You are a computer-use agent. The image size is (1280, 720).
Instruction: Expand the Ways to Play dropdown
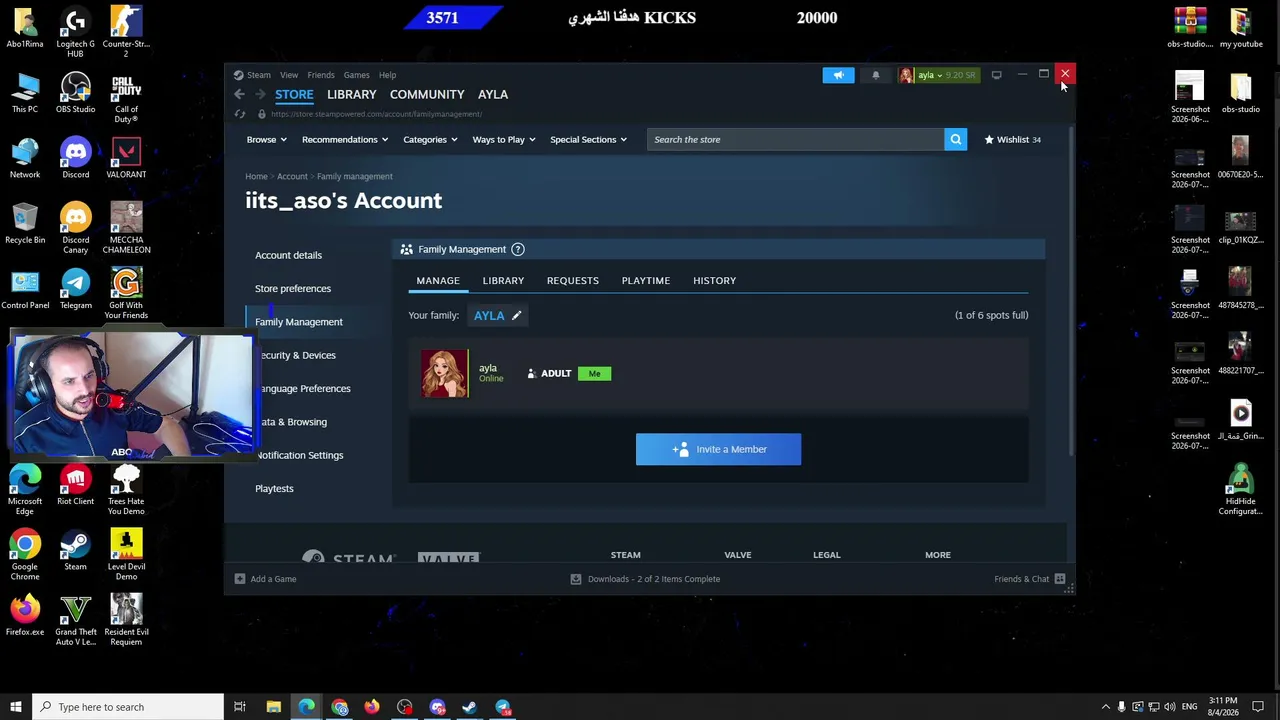point(503,140)
